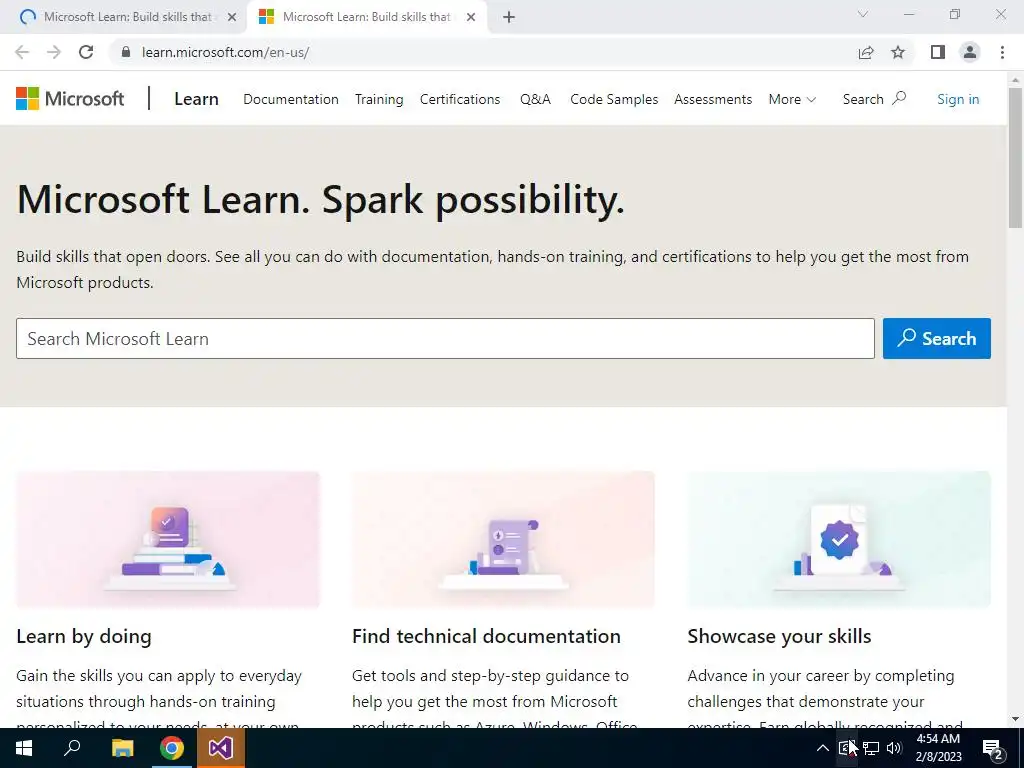The height and width of the screenshot is (768, 1024).
Task: Close the first Microsoft Learn tab
Action: pyautogui.click(x=232, y=18)
